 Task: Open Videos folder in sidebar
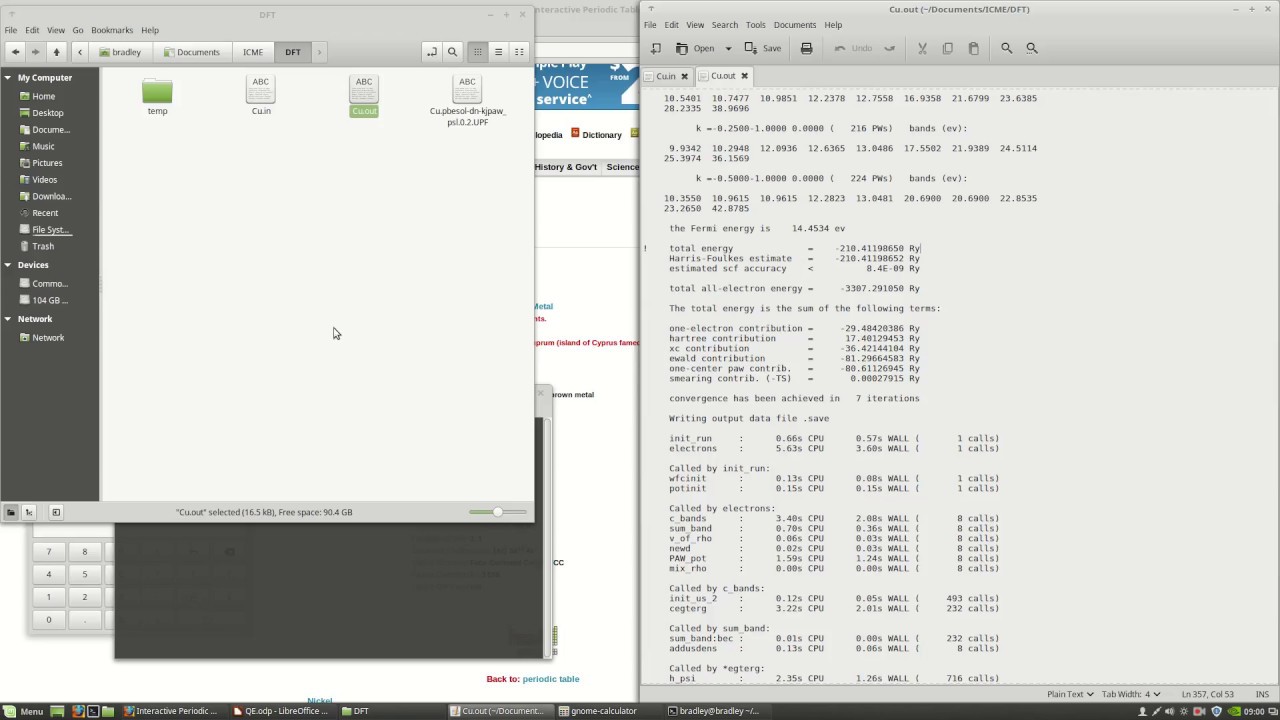(x=44, y=180)
